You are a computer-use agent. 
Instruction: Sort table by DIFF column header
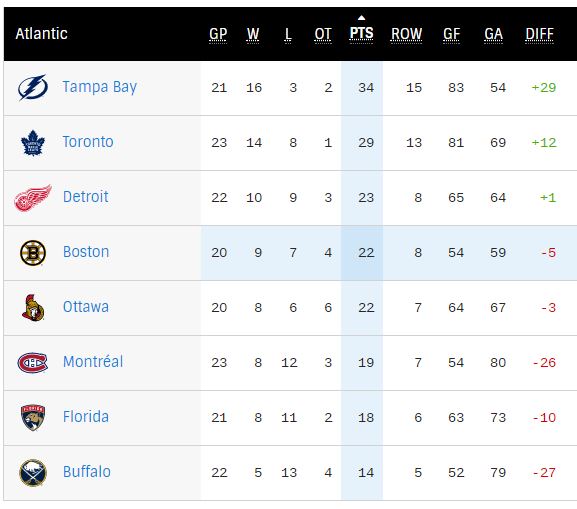[539, 34]
